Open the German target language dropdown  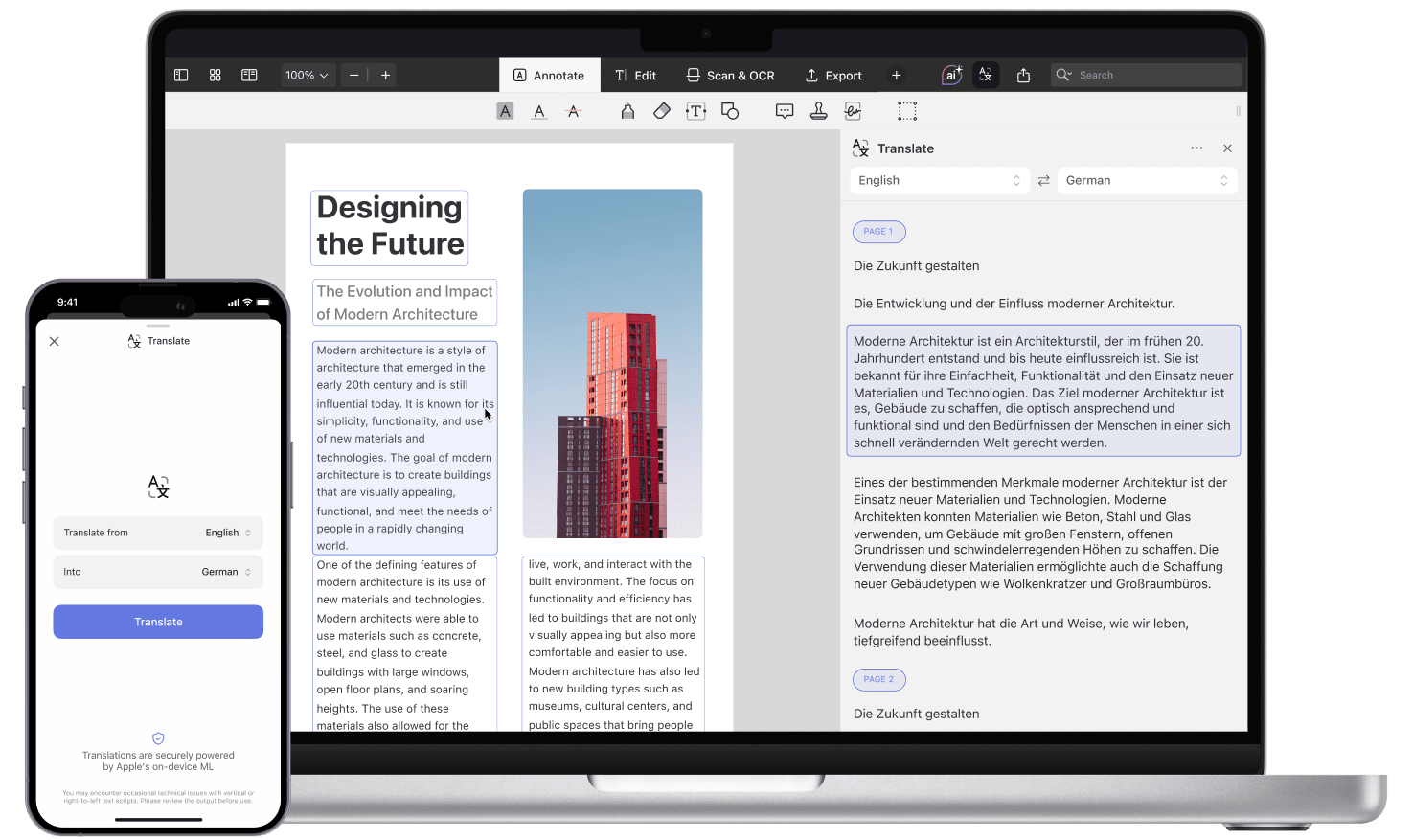[1146, 180]
